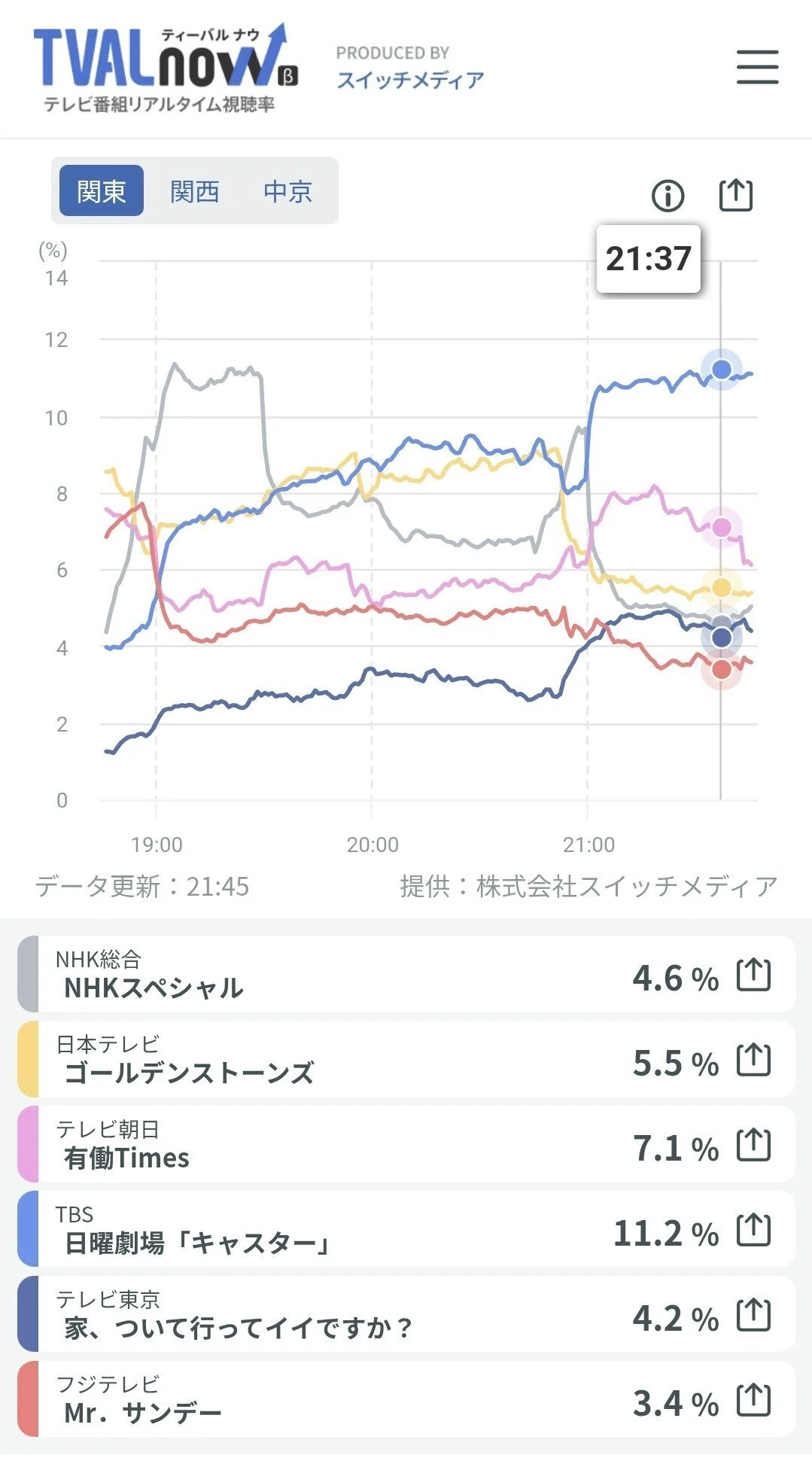This screenshot has width=812, height=1470.
Task: Share the Mr.サンデー rating
Action: click(x=753, y=1400)
